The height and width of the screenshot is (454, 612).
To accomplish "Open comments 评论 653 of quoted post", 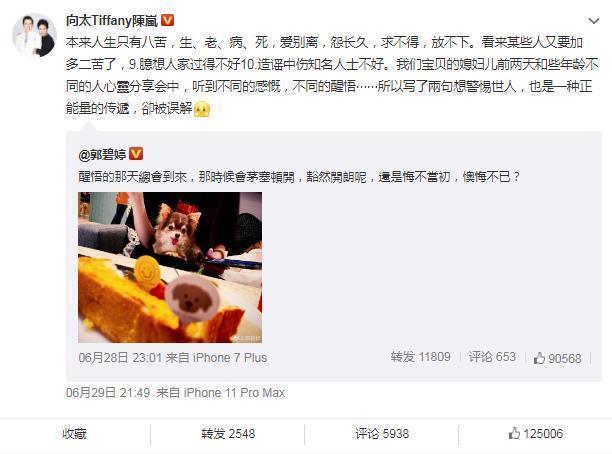I will [x=492, y=357].
